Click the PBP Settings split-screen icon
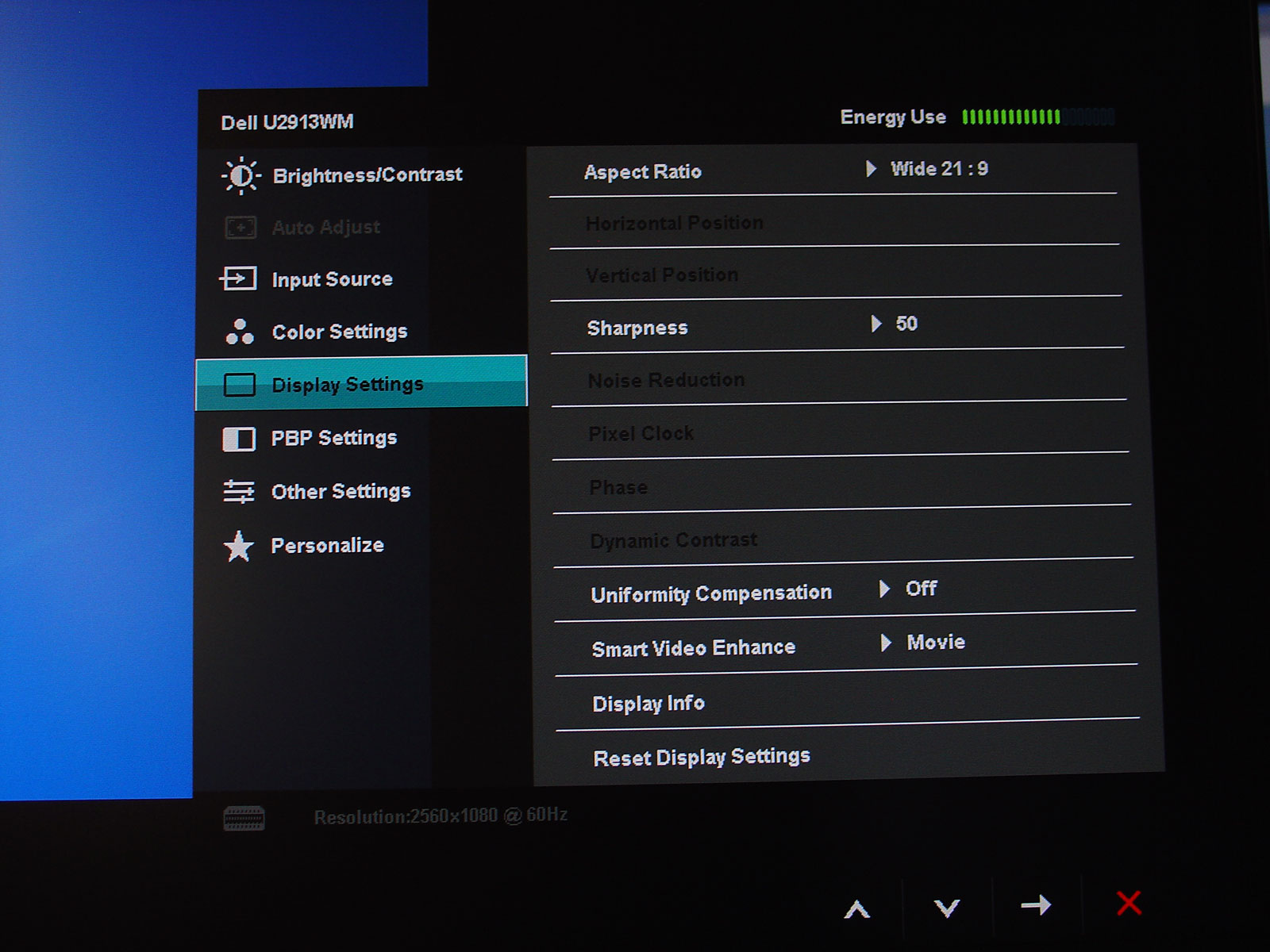Viewport: 1270px width, 952px height. point(239,439)
